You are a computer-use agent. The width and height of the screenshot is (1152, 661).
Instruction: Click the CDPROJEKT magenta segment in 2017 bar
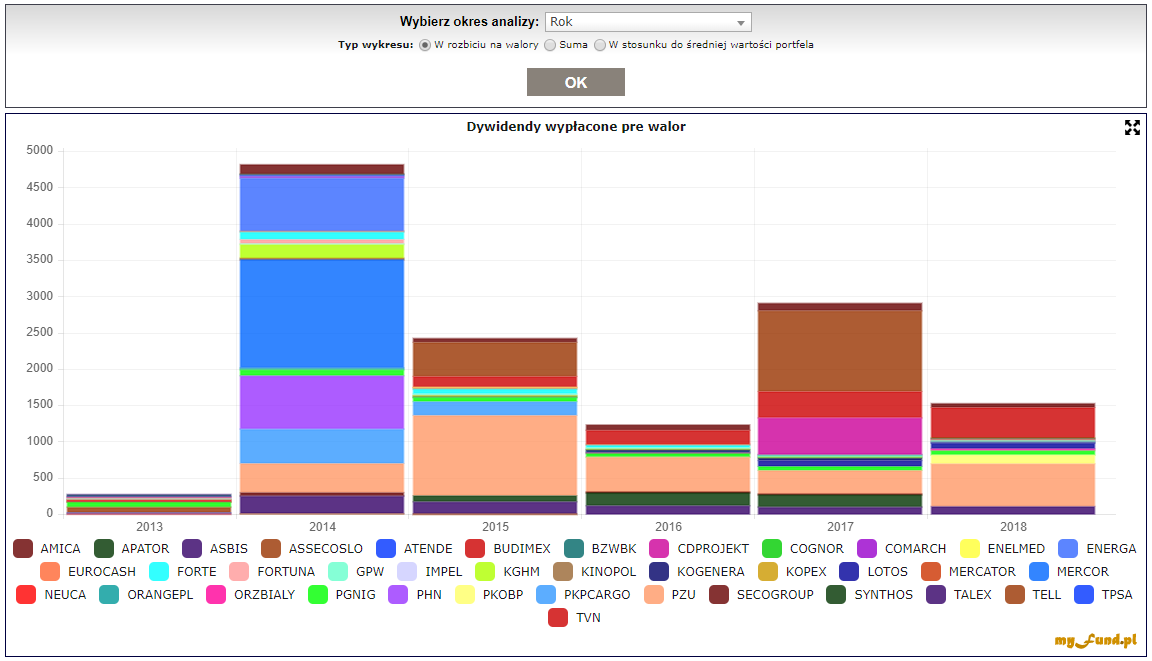[x=840, y=436]
